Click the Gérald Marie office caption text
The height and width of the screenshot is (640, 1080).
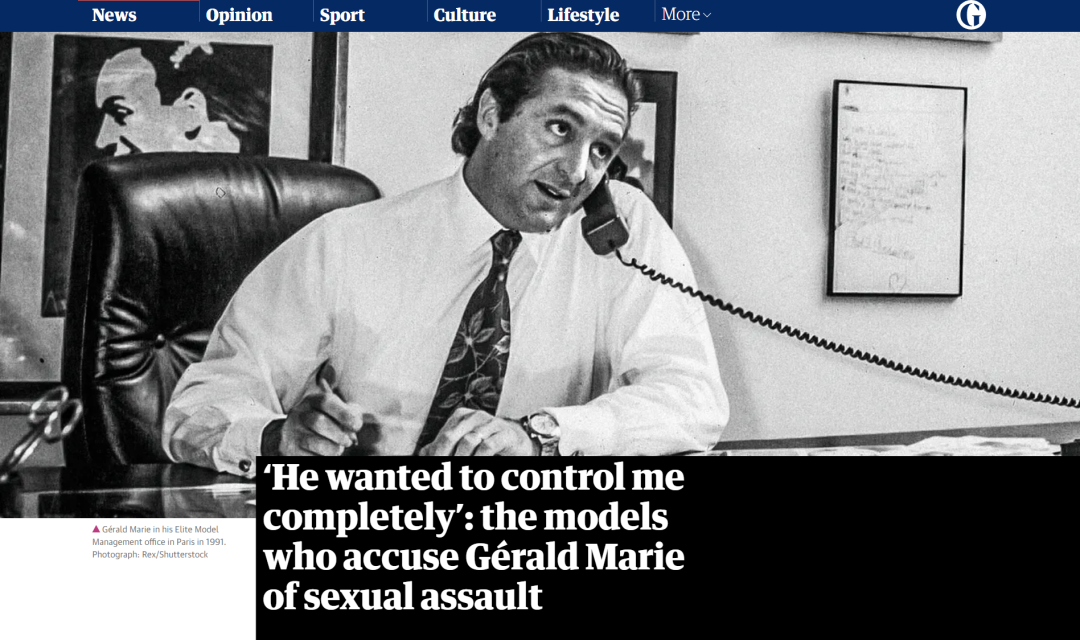coord(159,535)
